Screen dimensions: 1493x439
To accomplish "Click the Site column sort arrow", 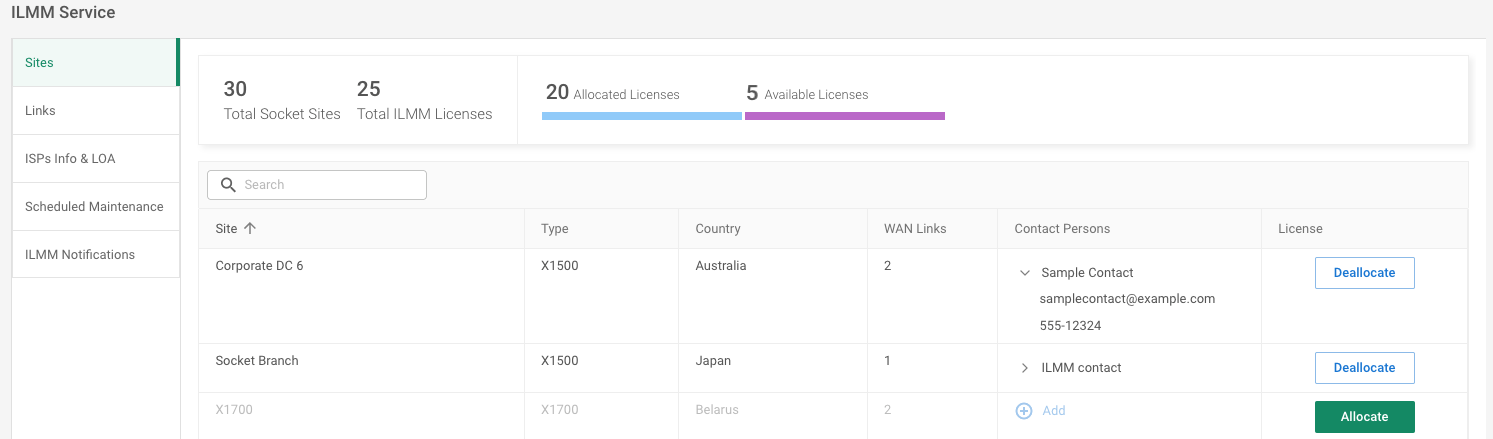I will 250,229.
